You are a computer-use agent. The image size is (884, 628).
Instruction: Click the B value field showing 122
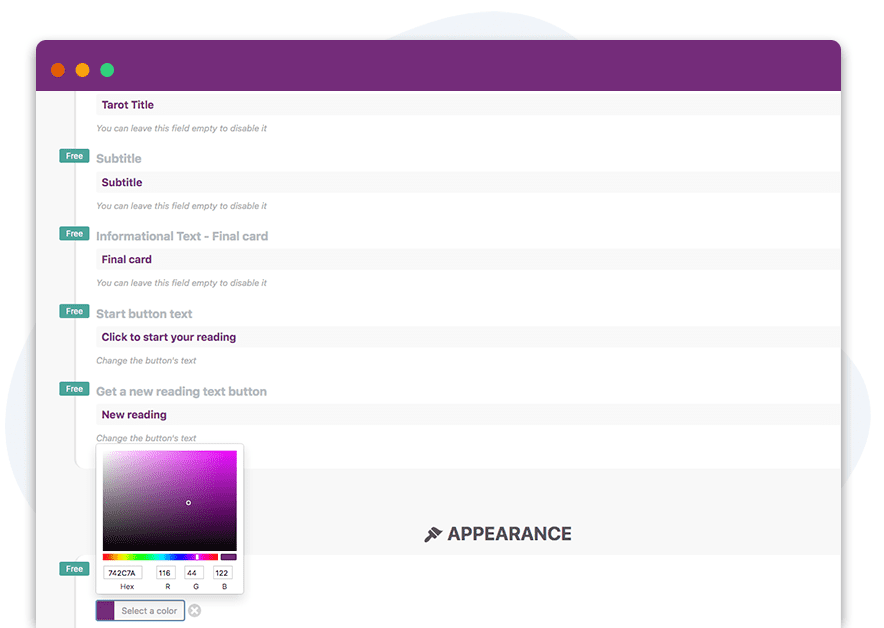coord(222,573)
